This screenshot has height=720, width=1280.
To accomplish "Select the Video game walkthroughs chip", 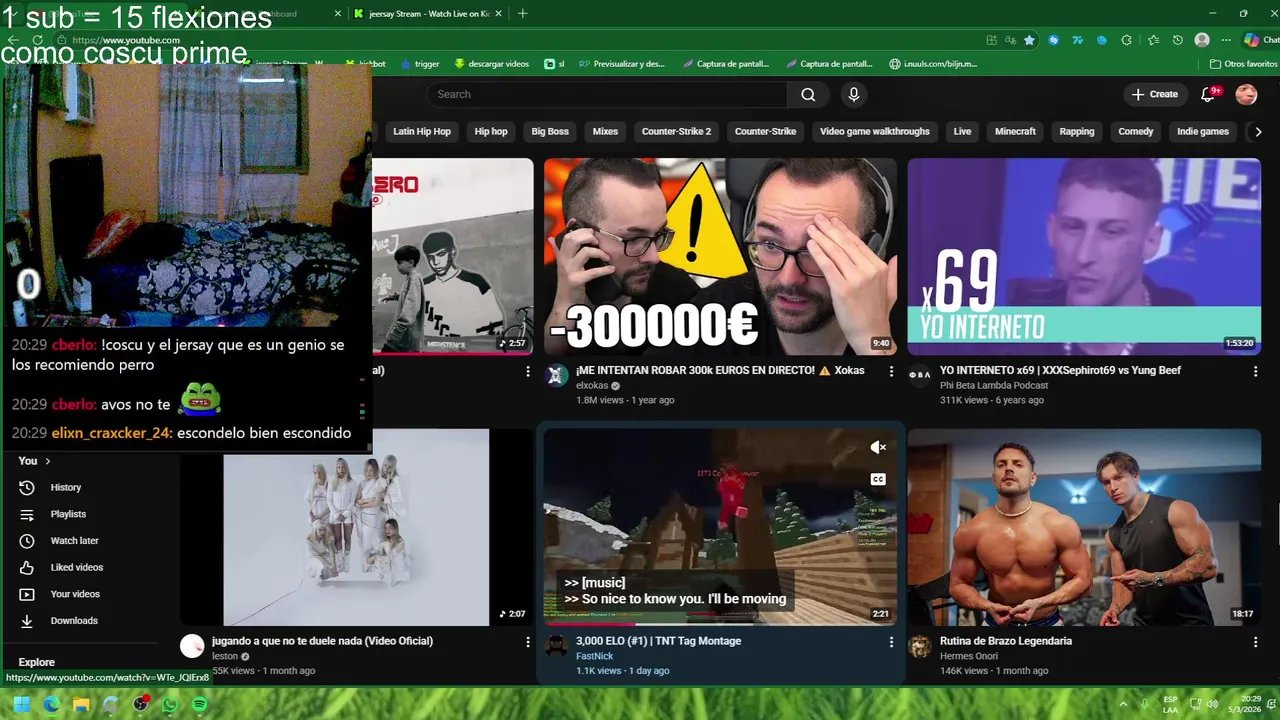I will (875, 131).
